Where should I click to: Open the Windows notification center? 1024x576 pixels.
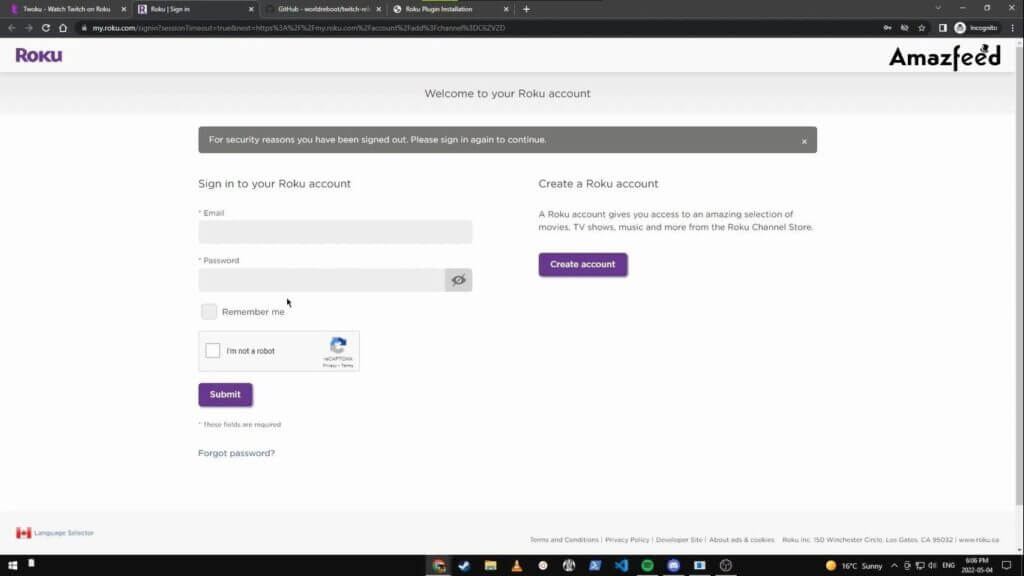click(1006, 566)
